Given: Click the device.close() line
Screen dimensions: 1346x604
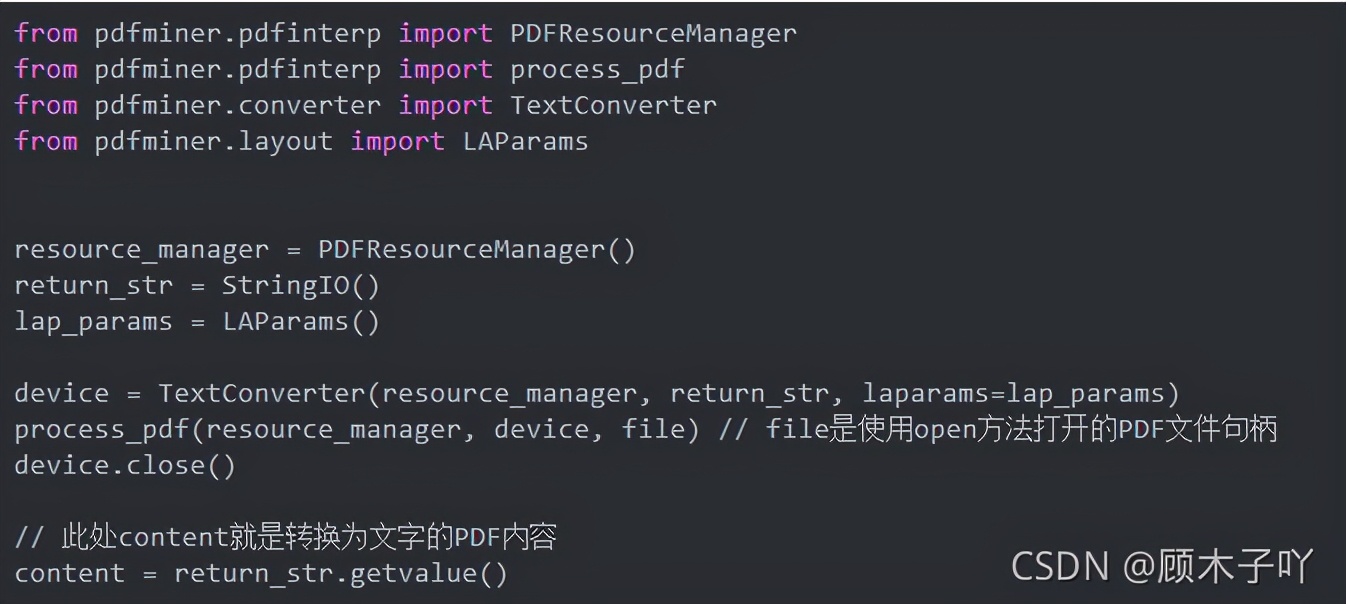Looking at the screenshot, I should pos(125,465).
